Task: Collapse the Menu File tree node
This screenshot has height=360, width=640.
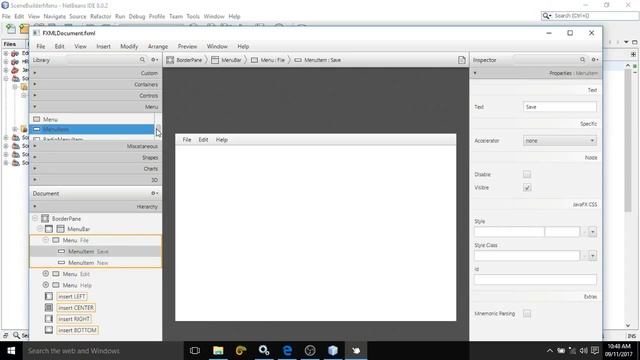Action: coord(46,240)
